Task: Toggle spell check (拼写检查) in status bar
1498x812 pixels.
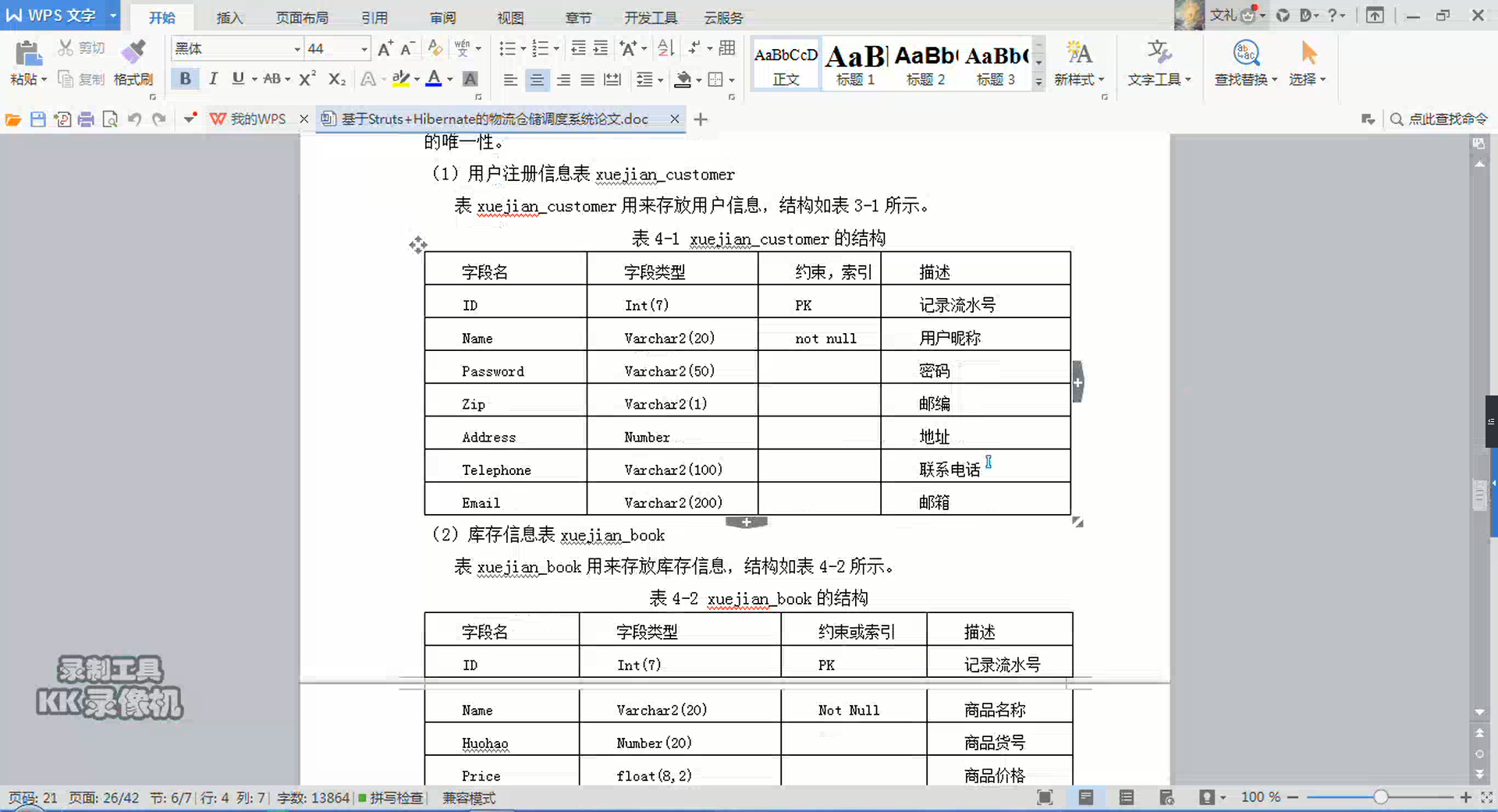Action: (390, 798)
